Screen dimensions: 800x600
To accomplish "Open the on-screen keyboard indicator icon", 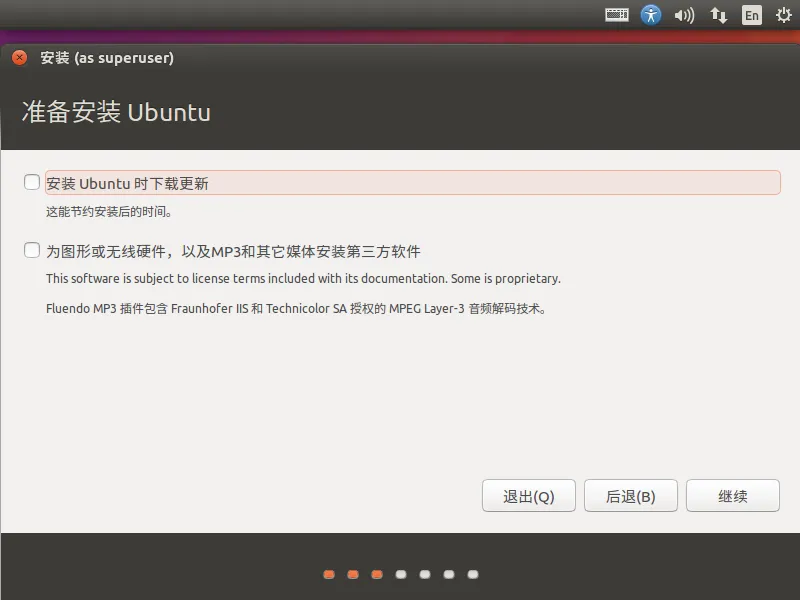I will pyautogui.click(x=617, y=15).
